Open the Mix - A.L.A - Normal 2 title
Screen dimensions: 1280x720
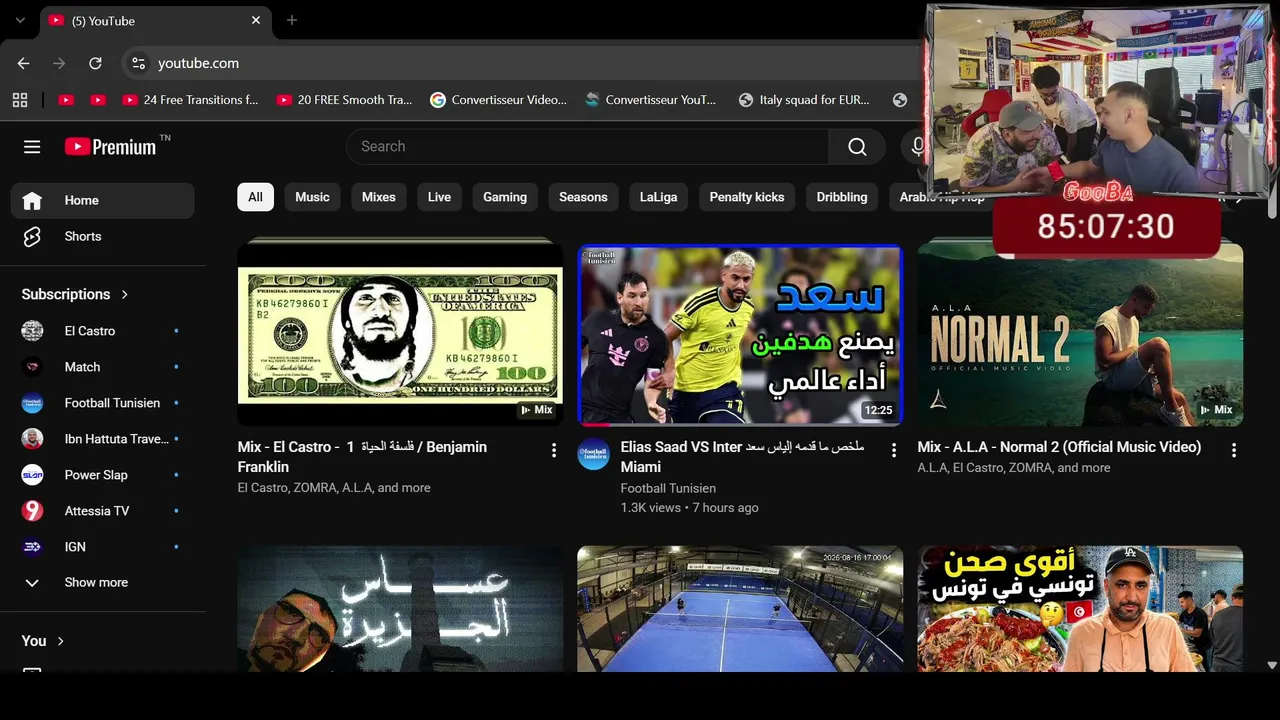[x=1059, y=447]
